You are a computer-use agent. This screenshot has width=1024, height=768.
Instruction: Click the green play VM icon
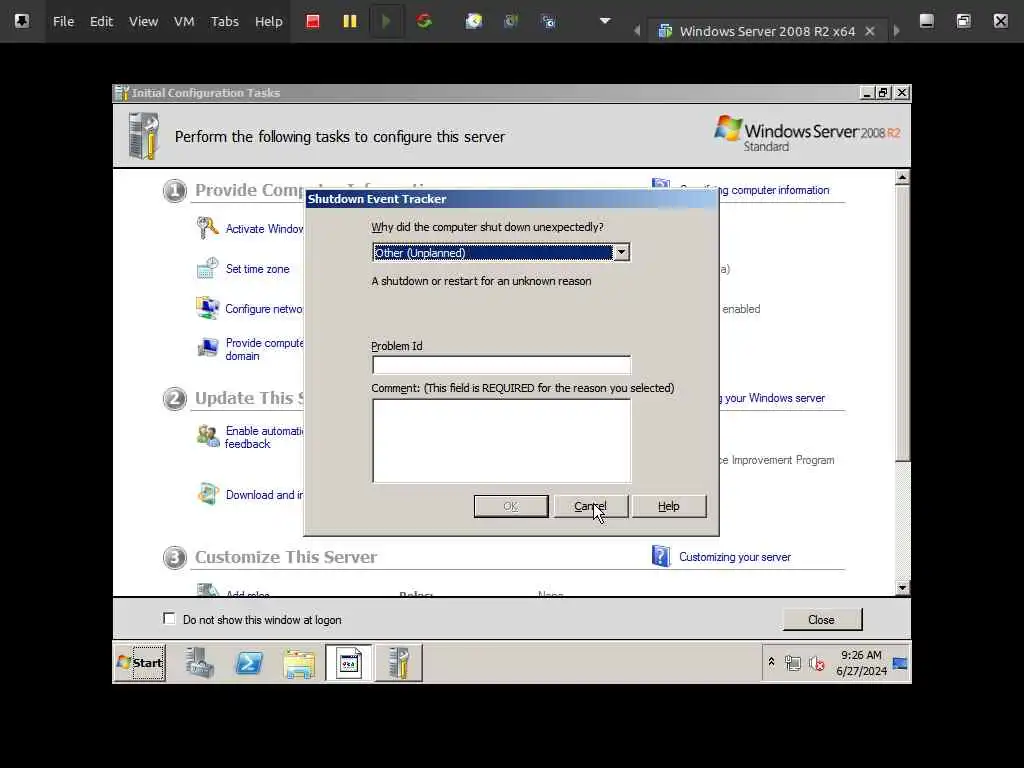point(386,22)
